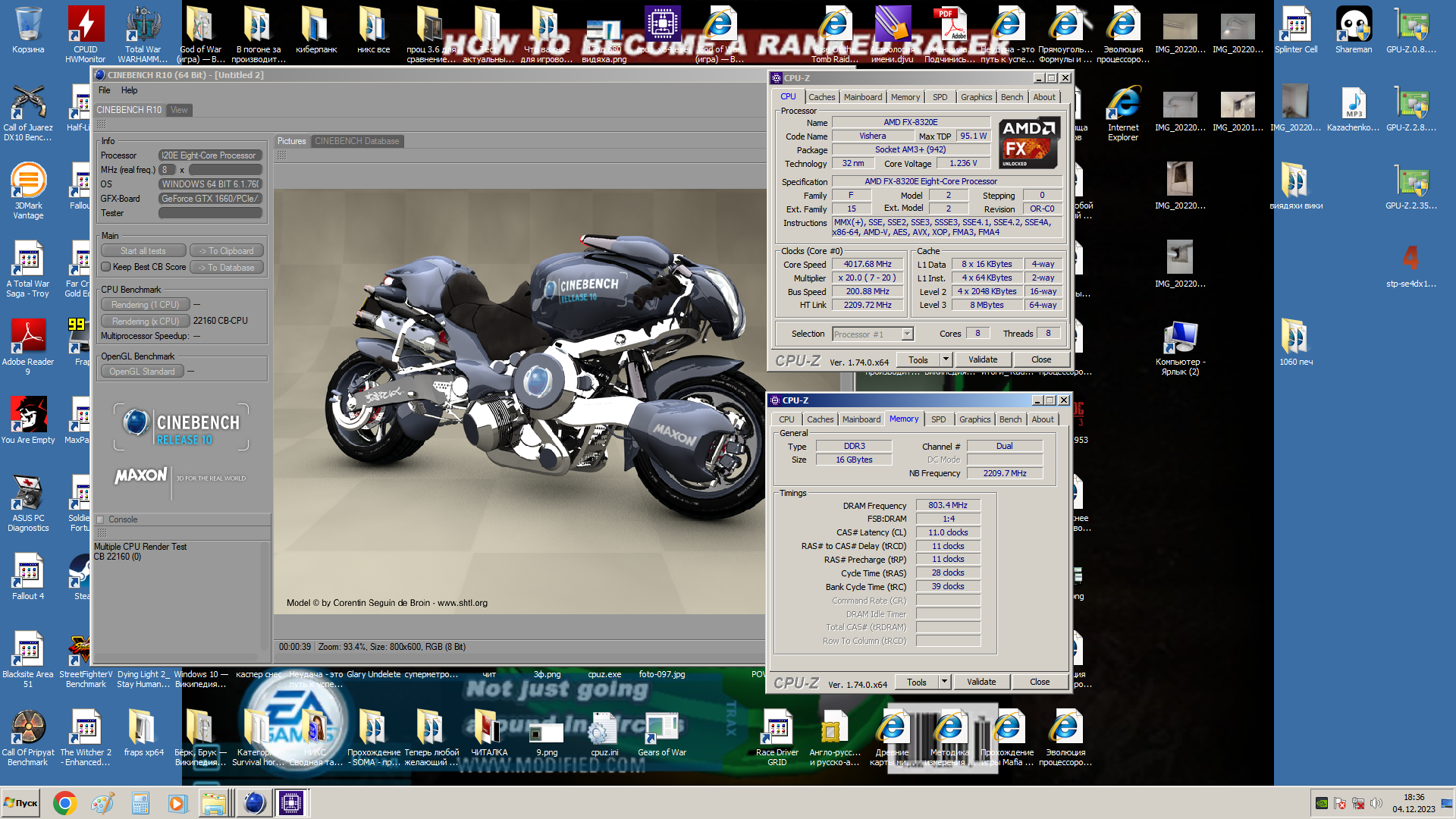Open the Tools dropdown arrow in the upper CPU-Z window
This screenshot has height=819, width=1456.
(946, 359)
